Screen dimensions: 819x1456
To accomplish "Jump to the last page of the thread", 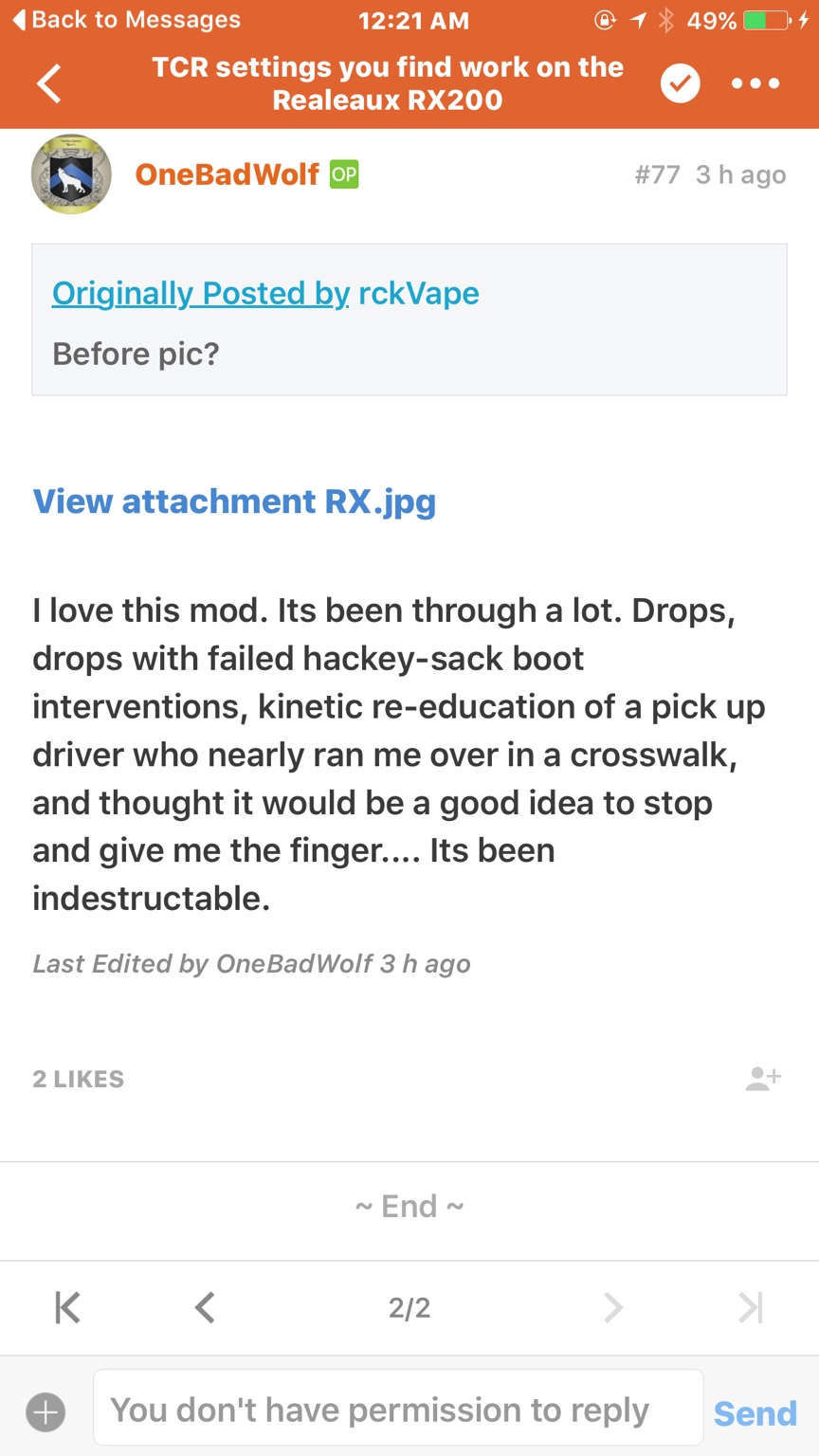I will pos(750,1308).
